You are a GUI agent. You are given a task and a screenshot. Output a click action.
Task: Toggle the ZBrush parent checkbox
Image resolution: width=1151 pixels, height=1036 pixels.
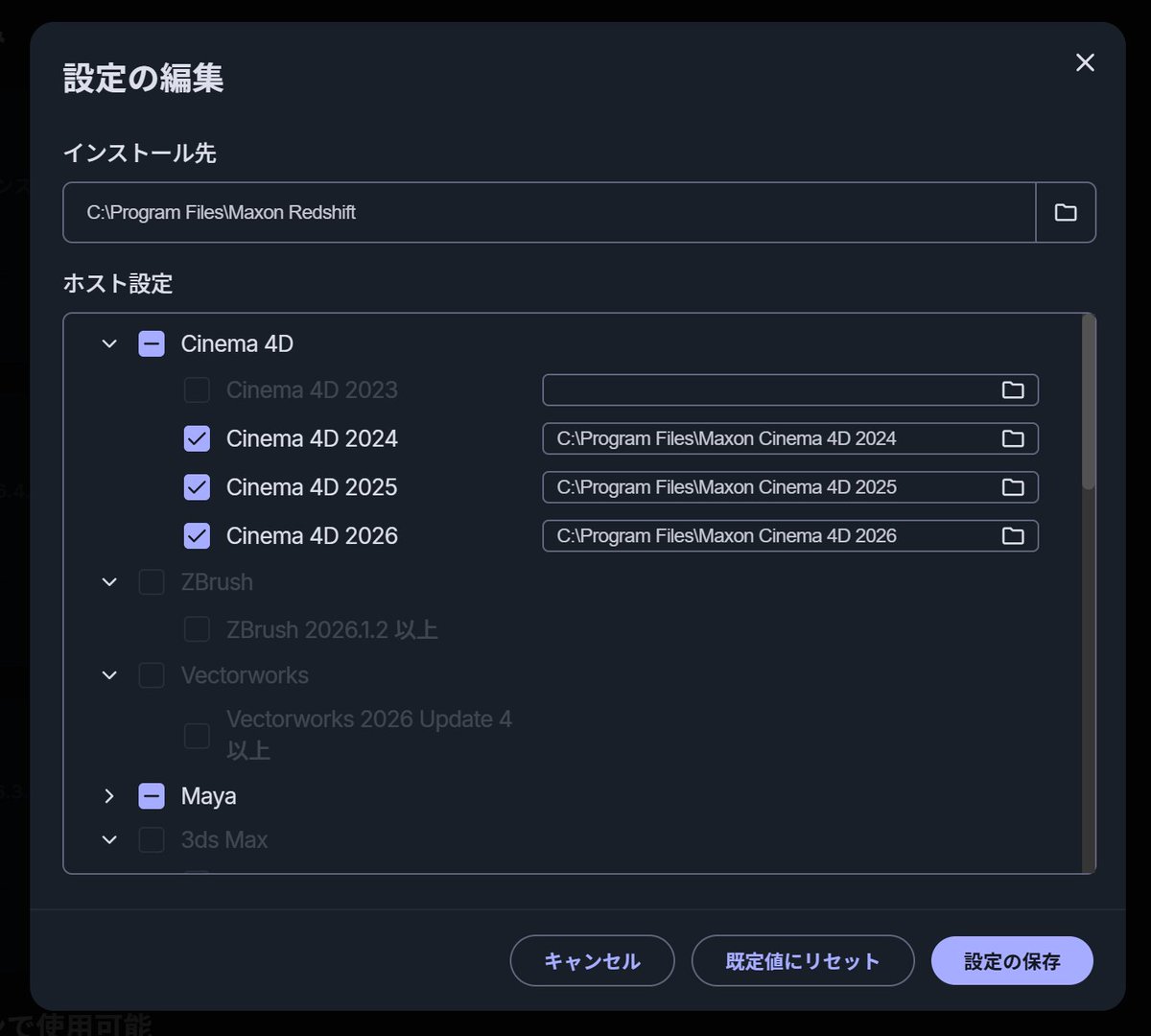(x=152, y=582)
